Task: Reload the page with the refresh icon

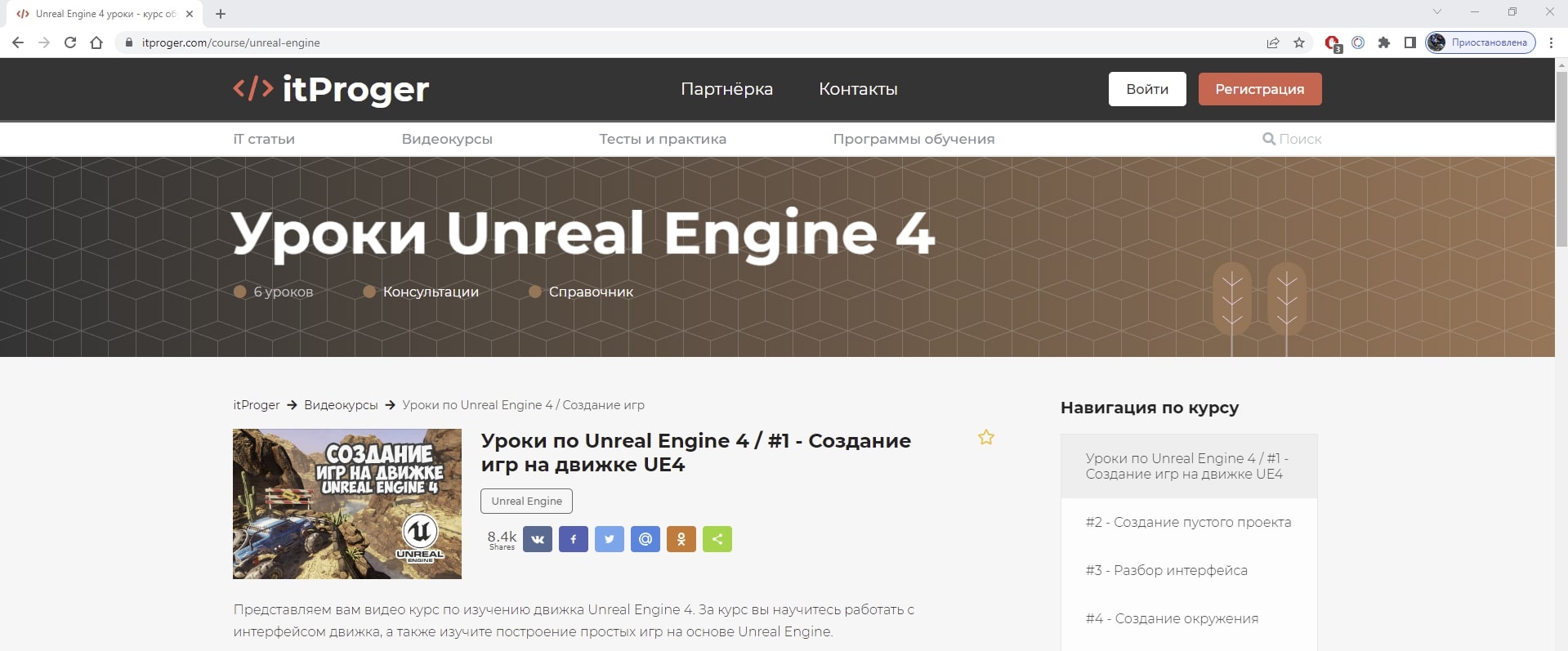Action: (70, 42)
